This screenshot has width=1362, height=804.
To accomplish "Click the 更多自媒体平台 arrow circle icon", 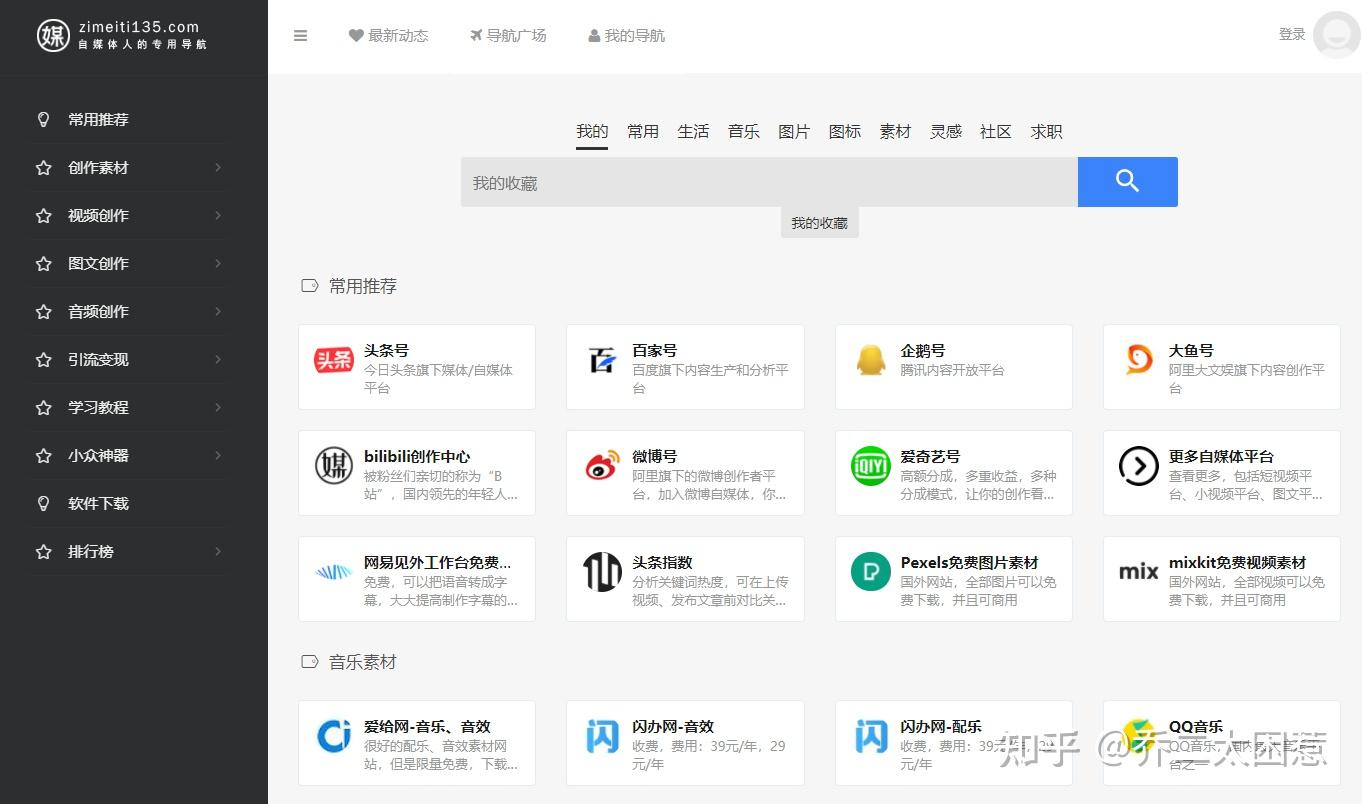I will tap(1138, 466).
